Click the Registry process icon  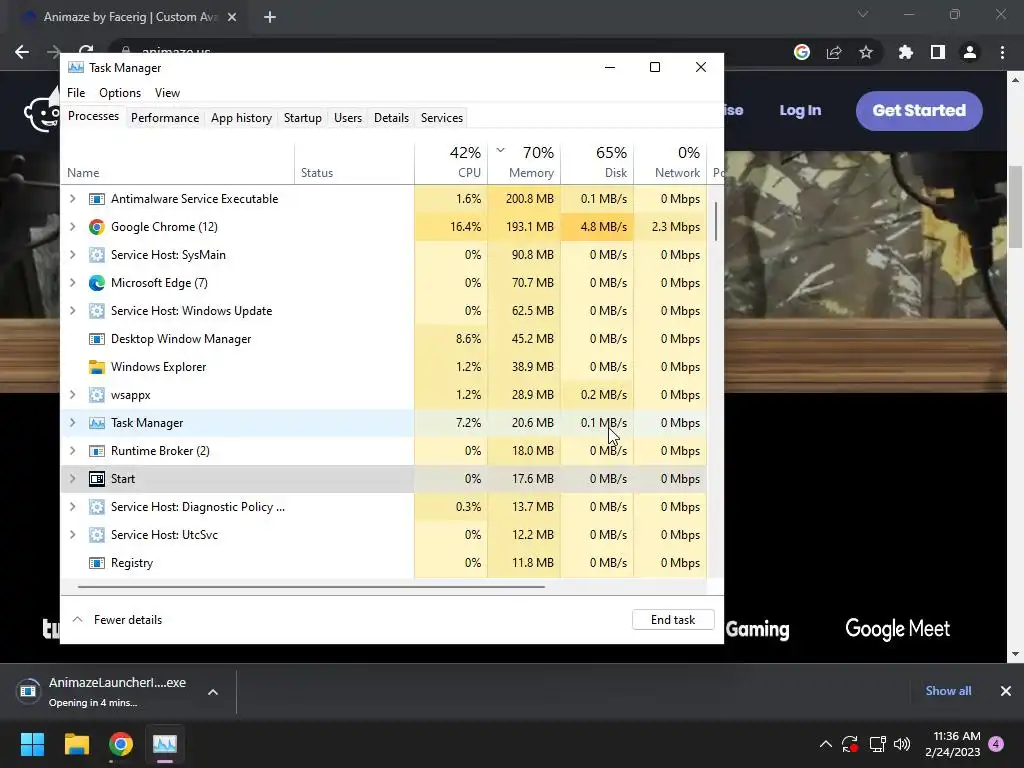point(97,563)
